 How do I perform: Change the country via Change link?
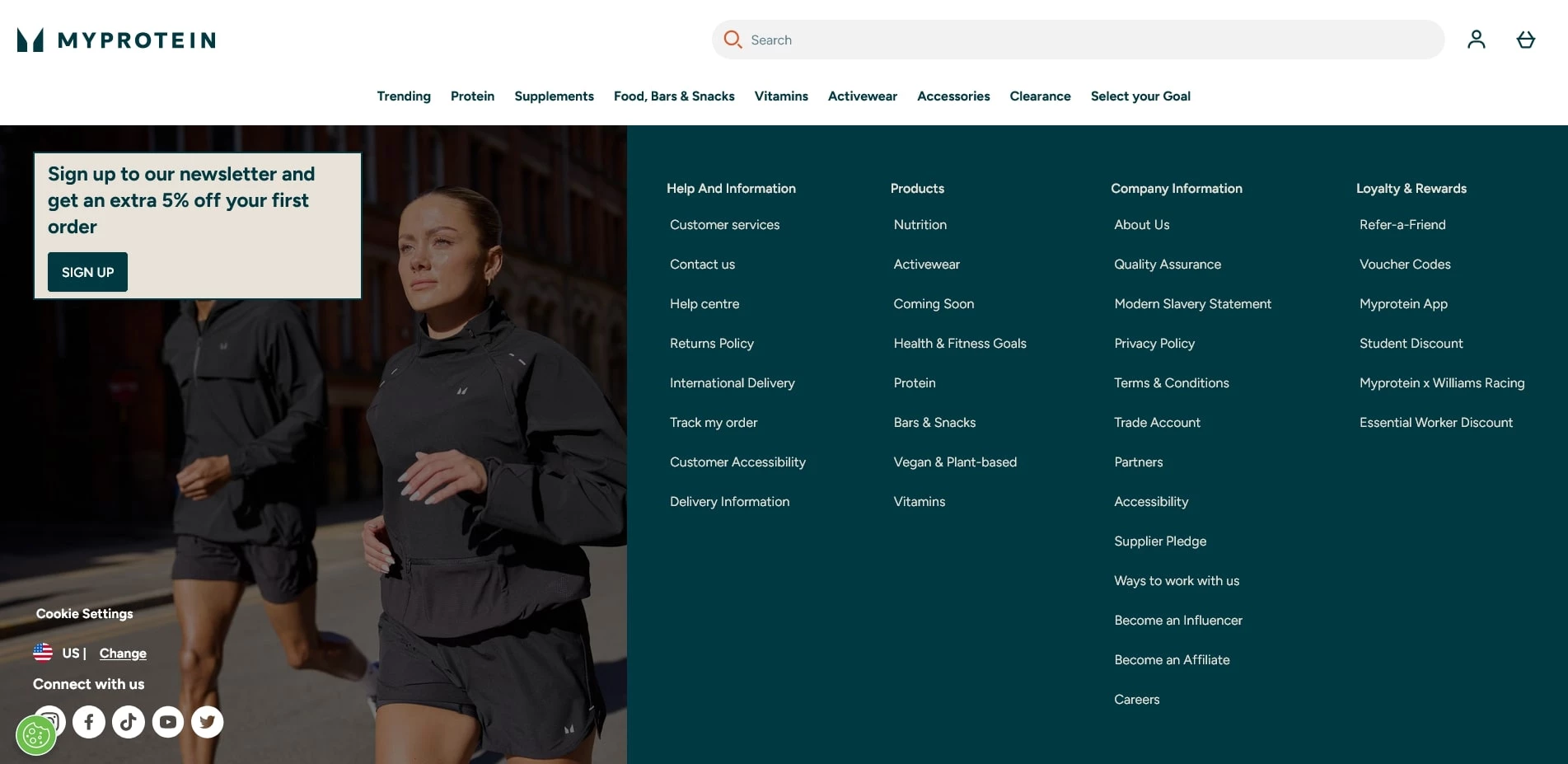tap(123, 654)
